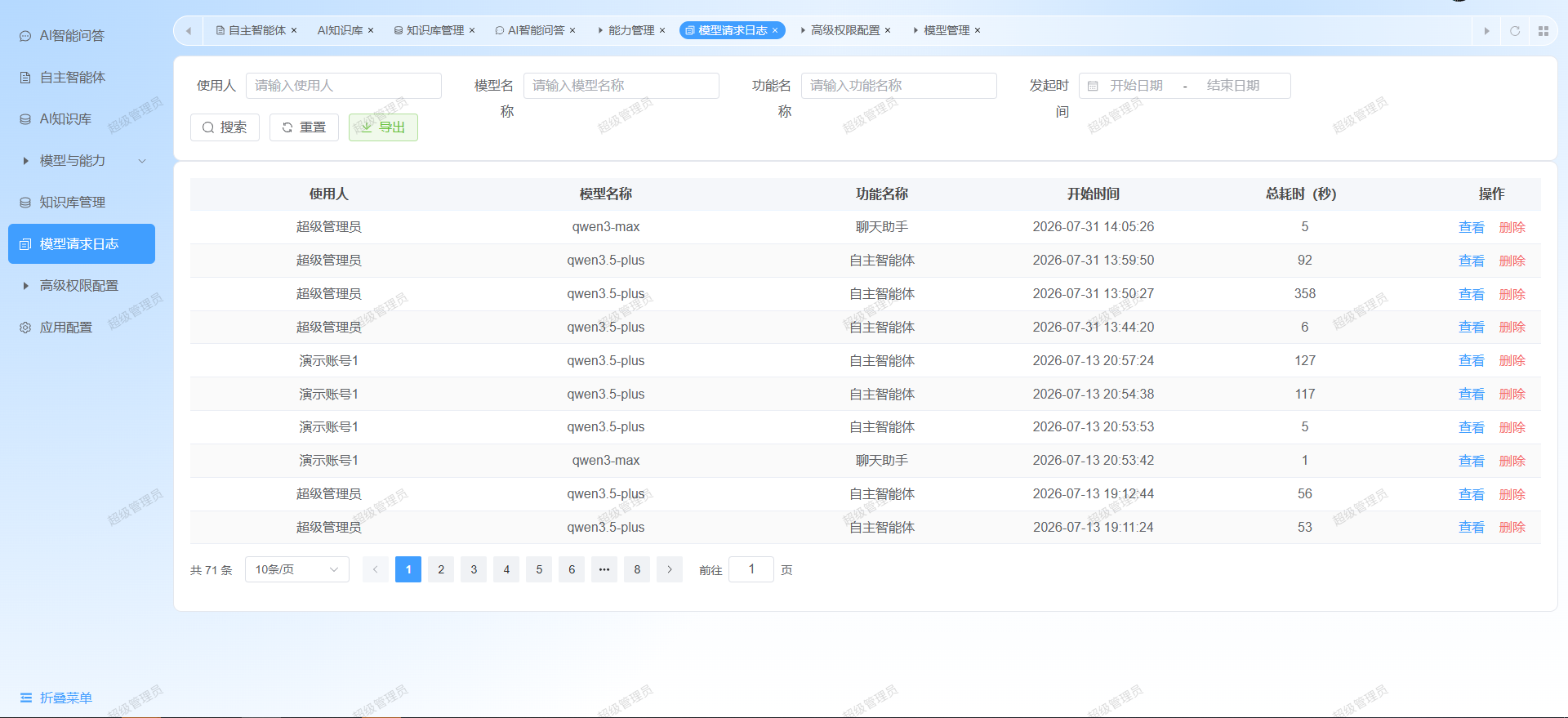
Task: Close the 能力管理 tab
Action: pos(662,30)
